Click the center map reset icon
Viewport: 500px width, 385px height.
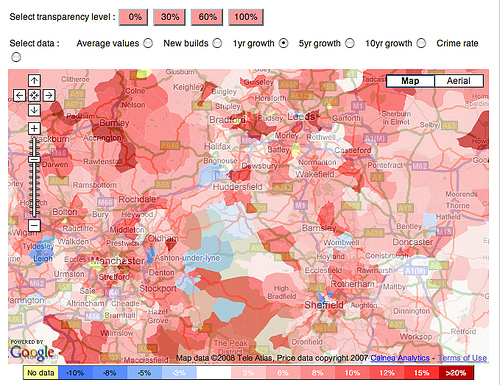click(x=34, y=96)
